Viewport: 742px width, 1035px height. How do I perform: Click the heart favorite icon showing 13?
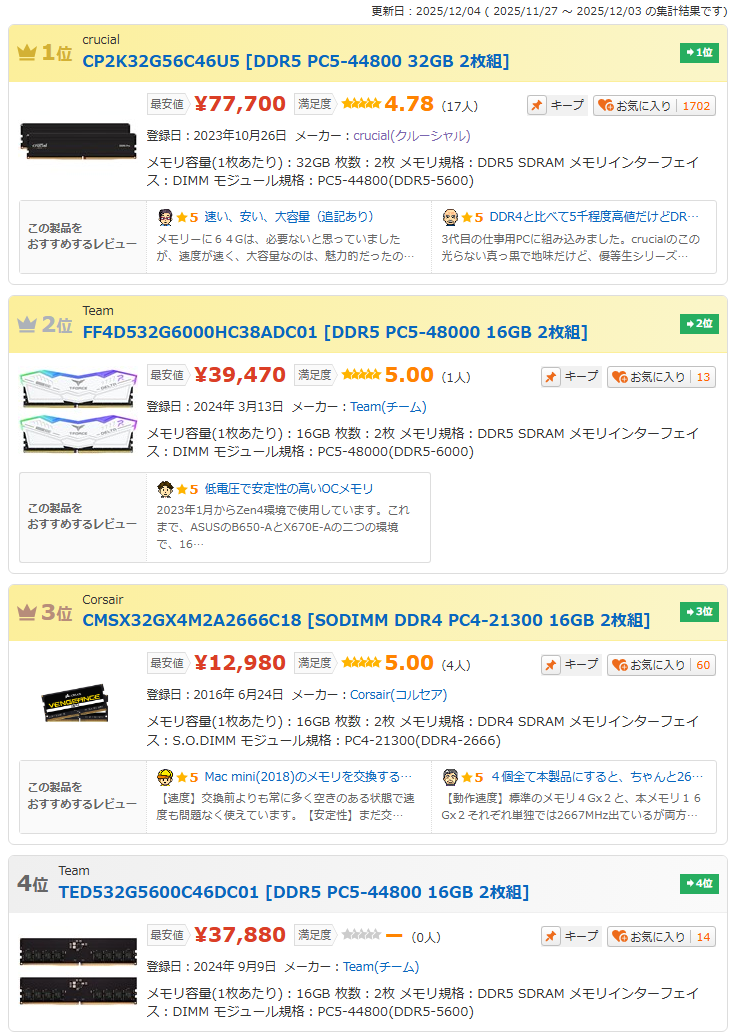click(619, 377)
